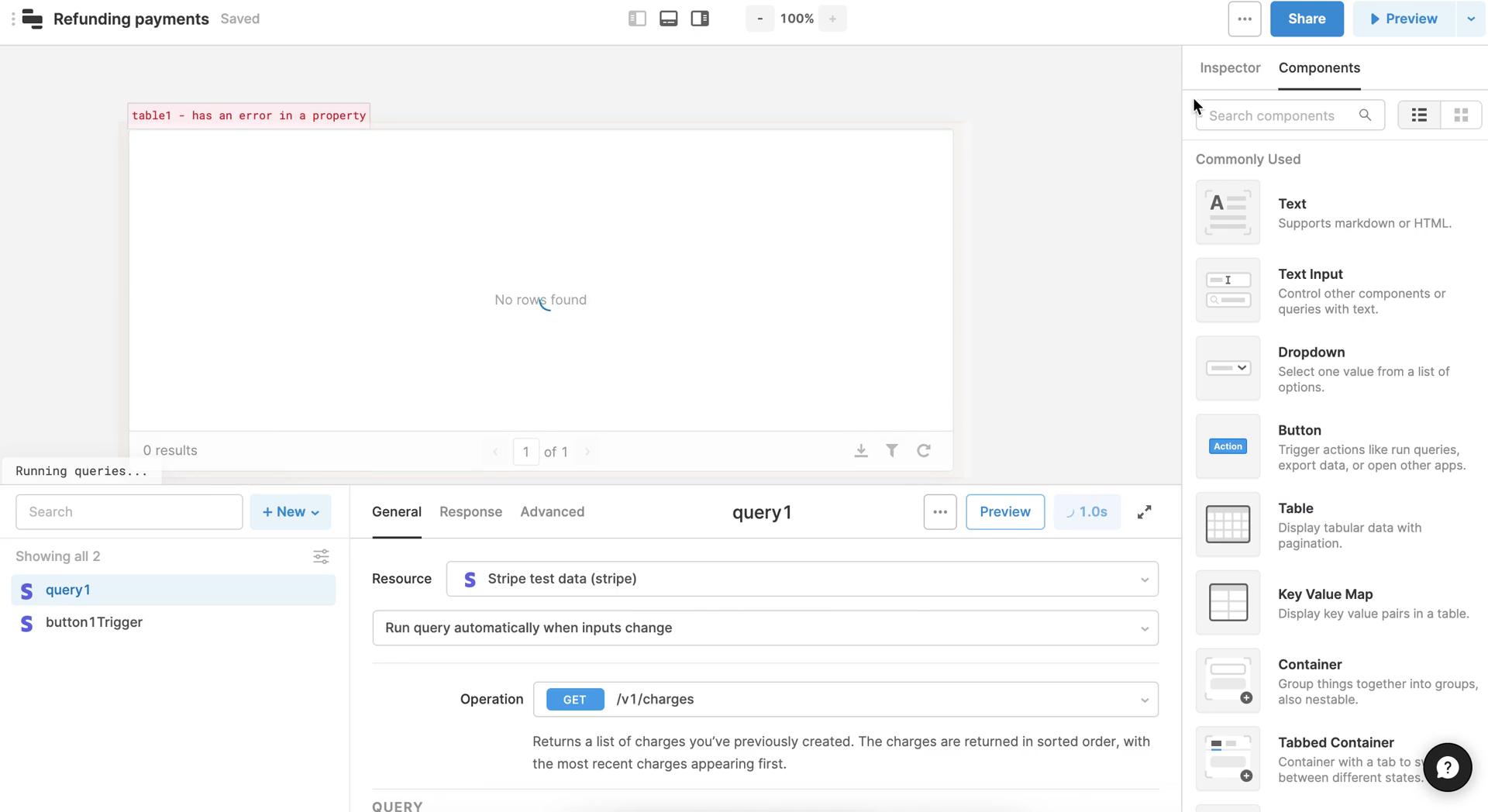The image size is (1488, 812).
Task: Open the query list filter settings icon
Action: point(321,556)
